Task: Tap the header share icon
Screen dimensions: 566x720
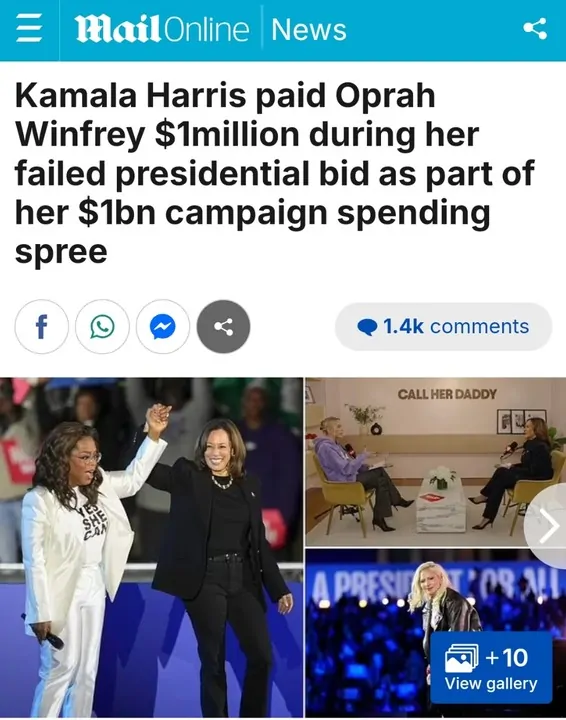Action: 535,29
